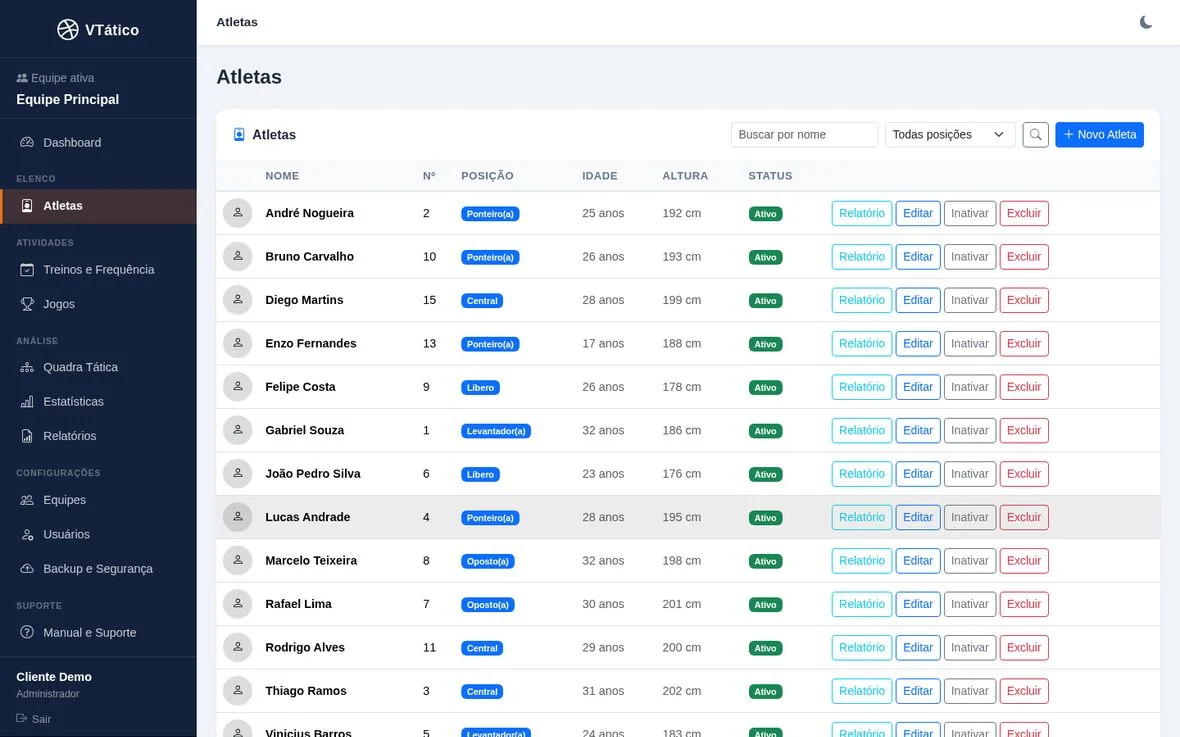Inativar Lucas Andrade

[x=969, y=517]
